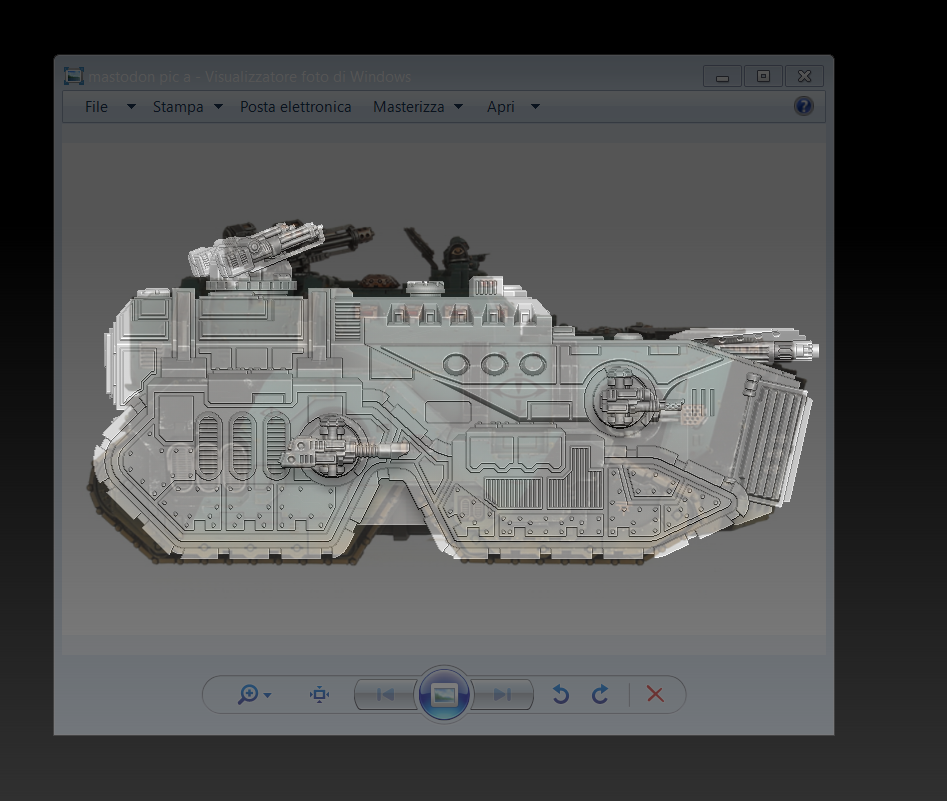Expand the File dropdown arrow
The height and width of the screenshot is (801, 947).
tap(129, 107)
